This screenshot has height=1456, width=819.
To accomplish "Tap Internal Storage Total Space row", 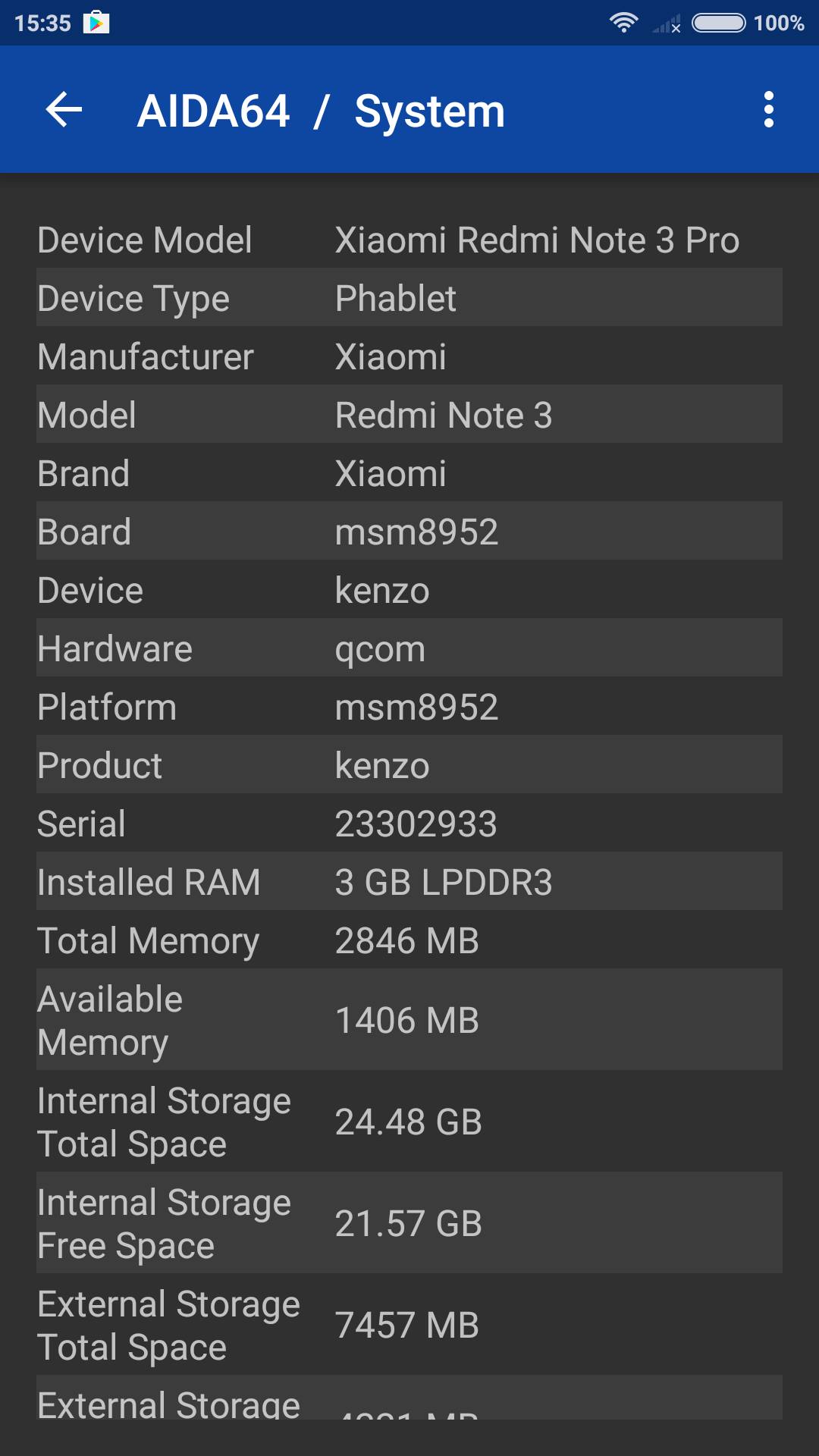I will pos(409,1122).
